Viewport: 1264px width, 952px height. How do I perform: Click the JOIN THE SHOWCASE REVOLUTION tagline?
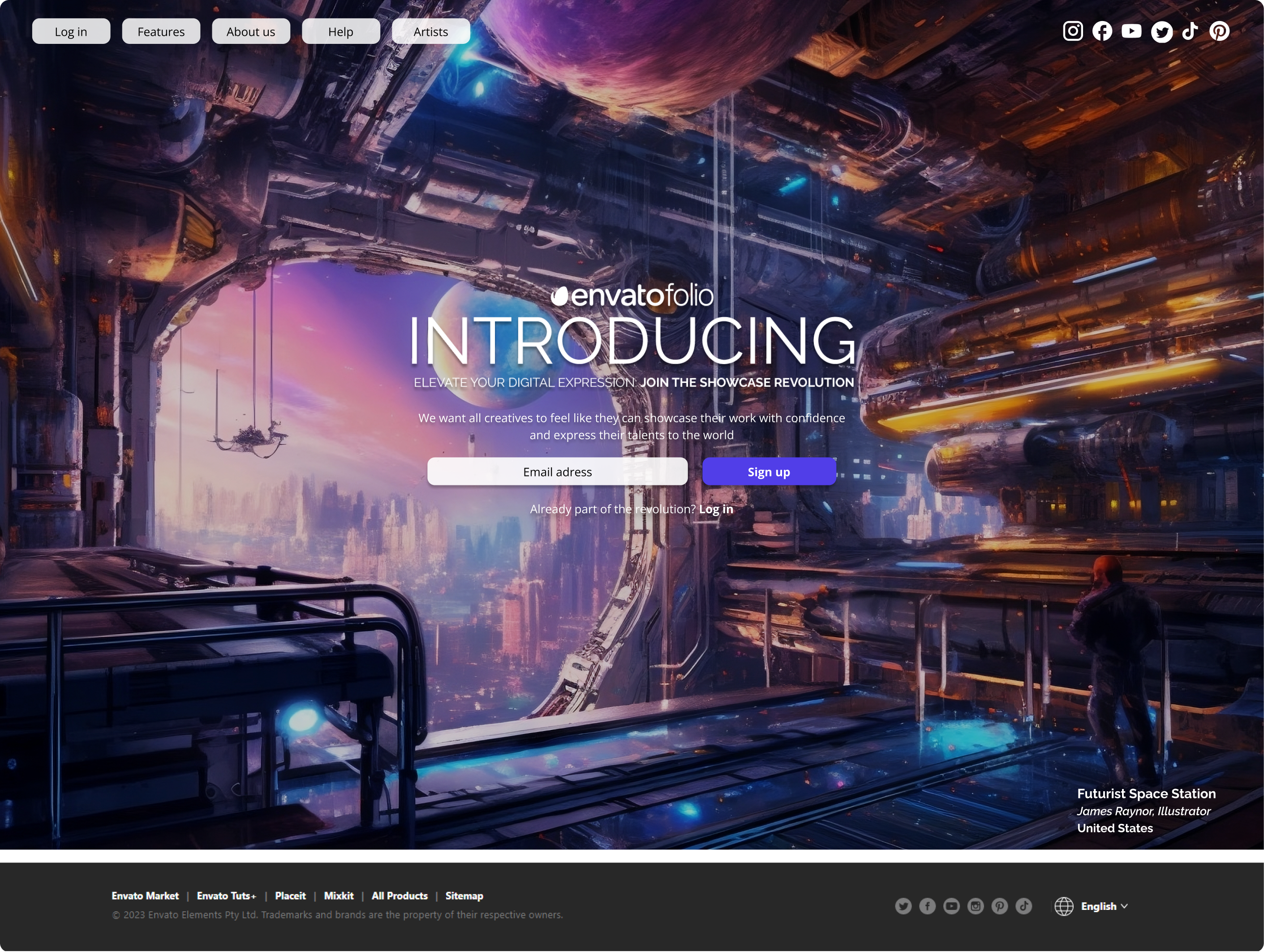tap(747, 383)
